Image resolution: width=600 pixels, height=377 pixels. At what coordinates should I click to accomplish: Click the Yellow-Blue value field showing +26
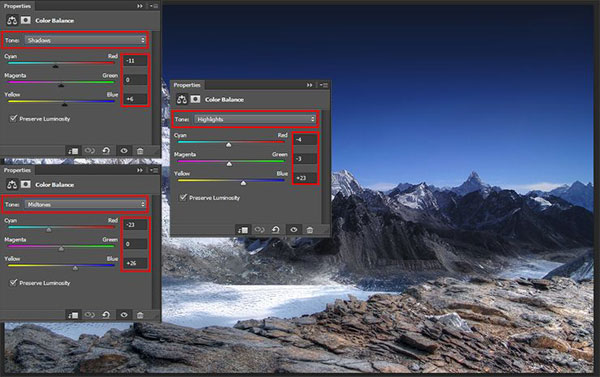pyautogui.click(x=135, y=263)
